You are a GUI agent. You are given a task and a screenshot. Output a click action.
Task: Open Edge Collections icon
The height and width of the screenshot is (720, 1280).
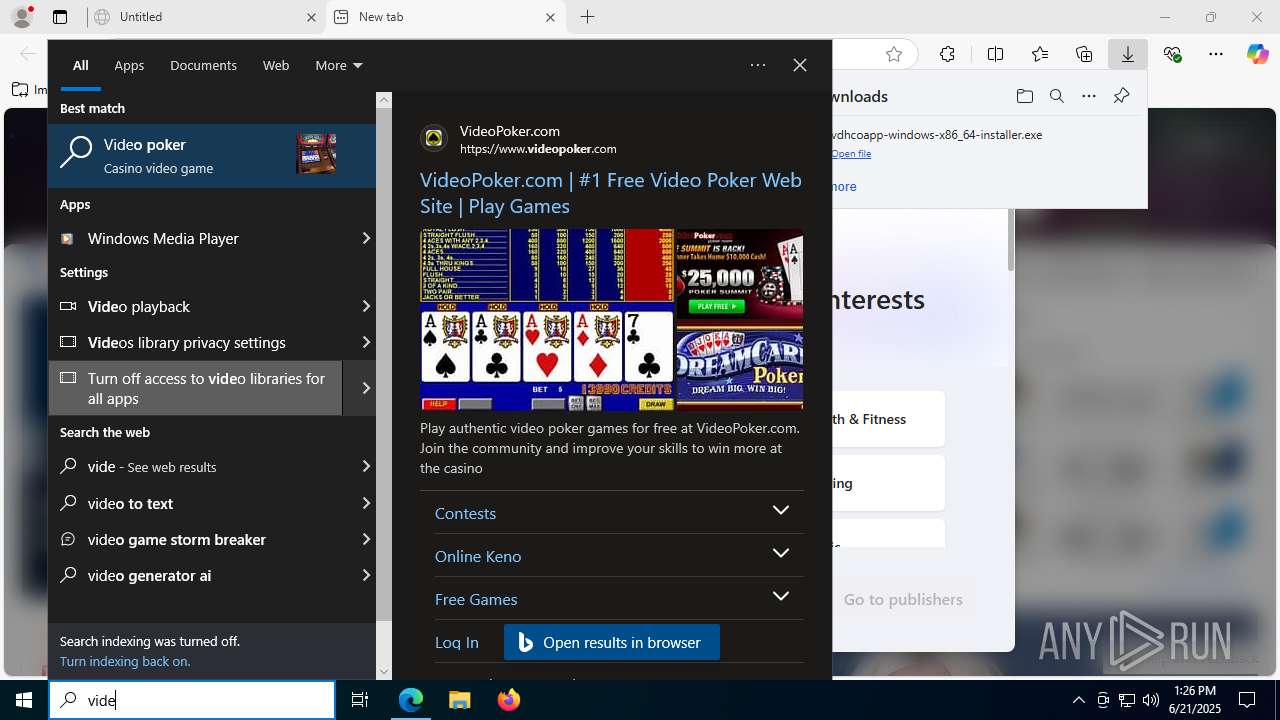click(x=1084, y=55)
